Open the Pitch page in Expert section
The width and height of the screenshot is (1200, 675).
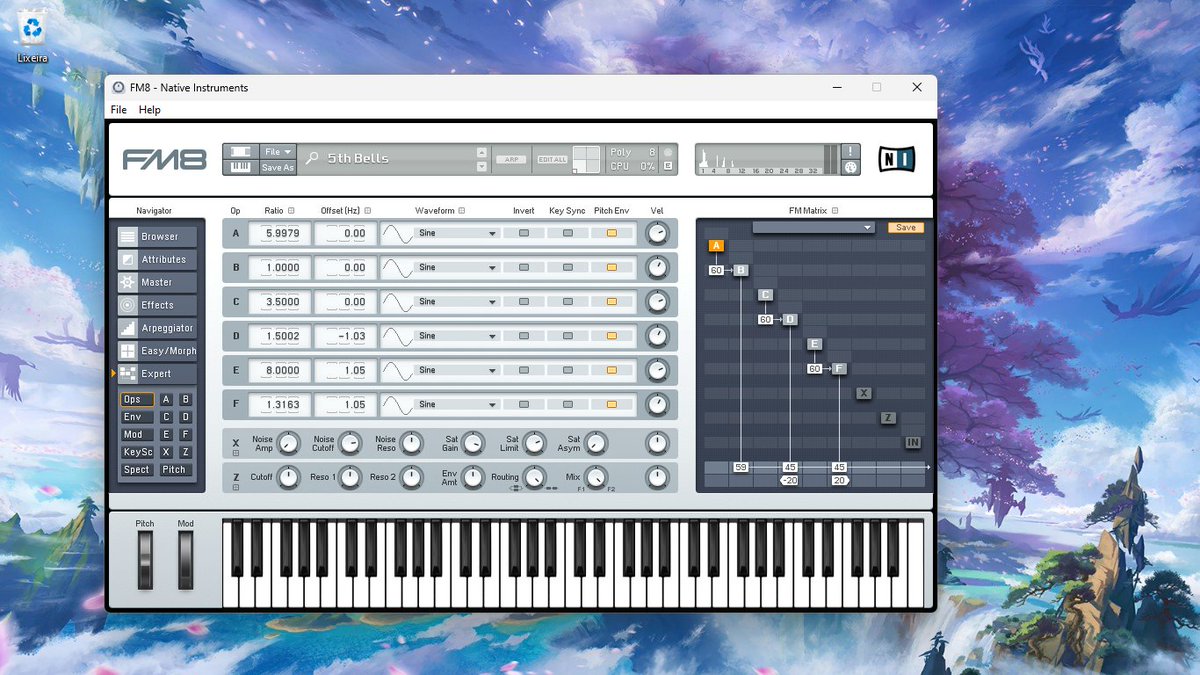tap(175, 469)
